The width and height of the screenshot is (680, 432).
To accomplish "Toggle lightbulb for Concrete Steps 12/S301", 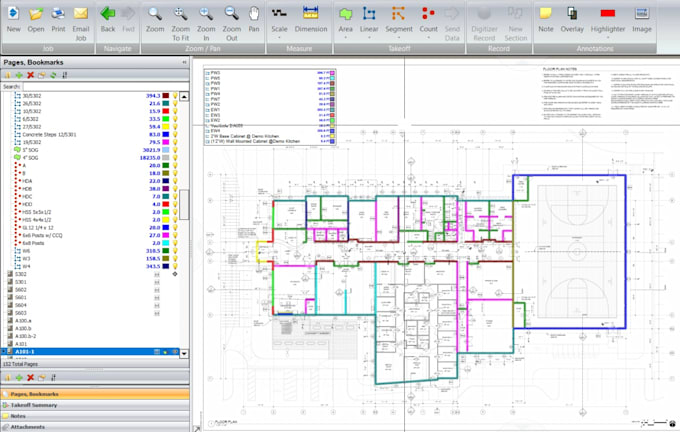I will 175,134.
